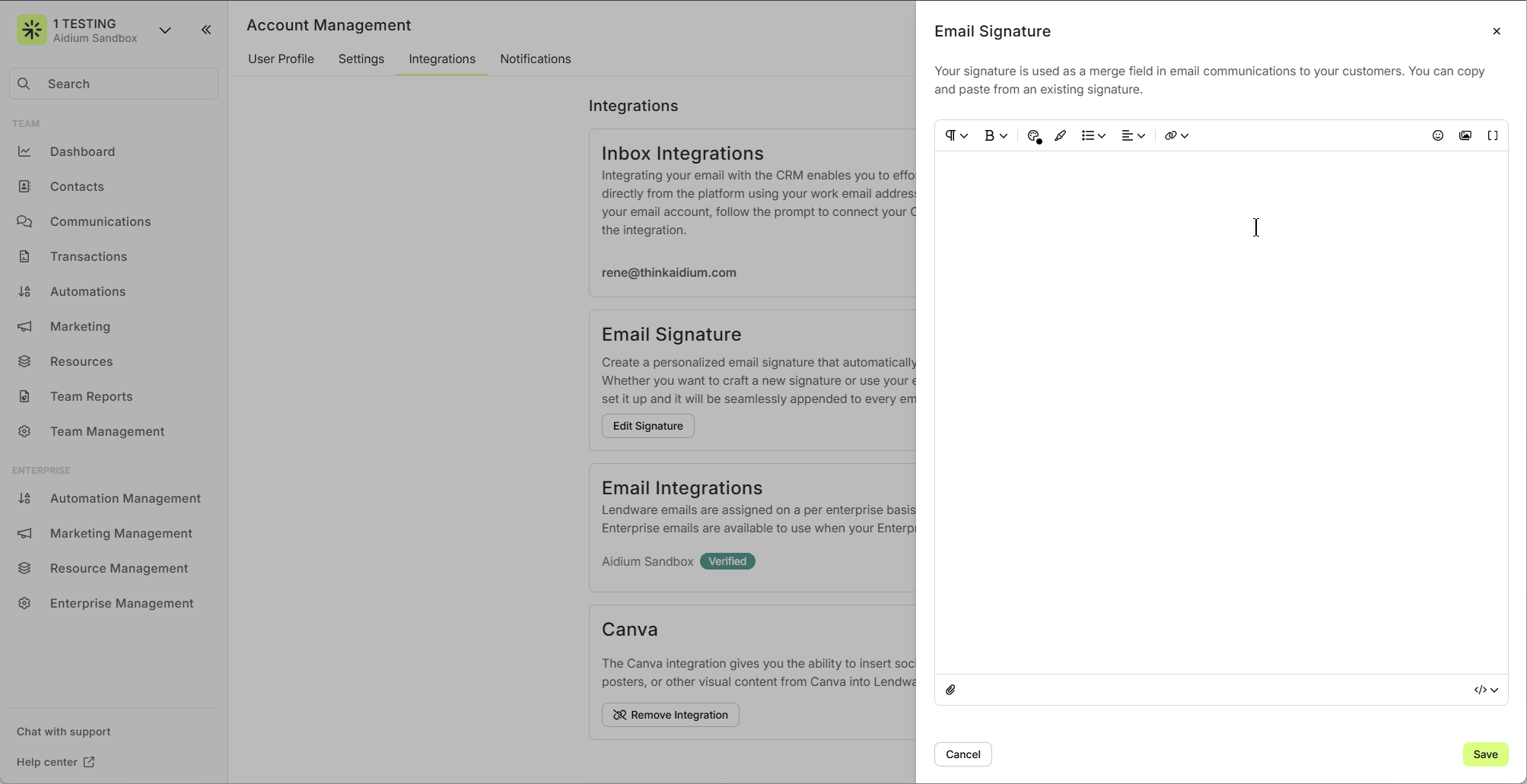
Task: Insert a merge field with brackets icon
Action: 1492,135
